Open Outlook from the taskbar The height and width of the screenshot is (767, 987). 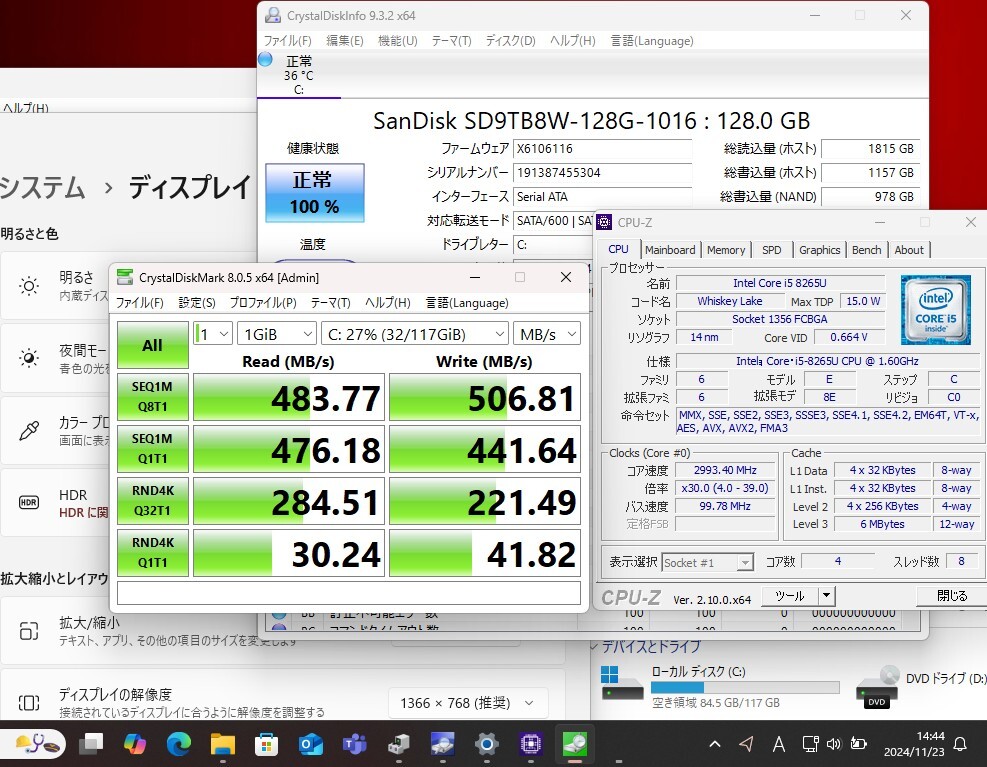310,744
